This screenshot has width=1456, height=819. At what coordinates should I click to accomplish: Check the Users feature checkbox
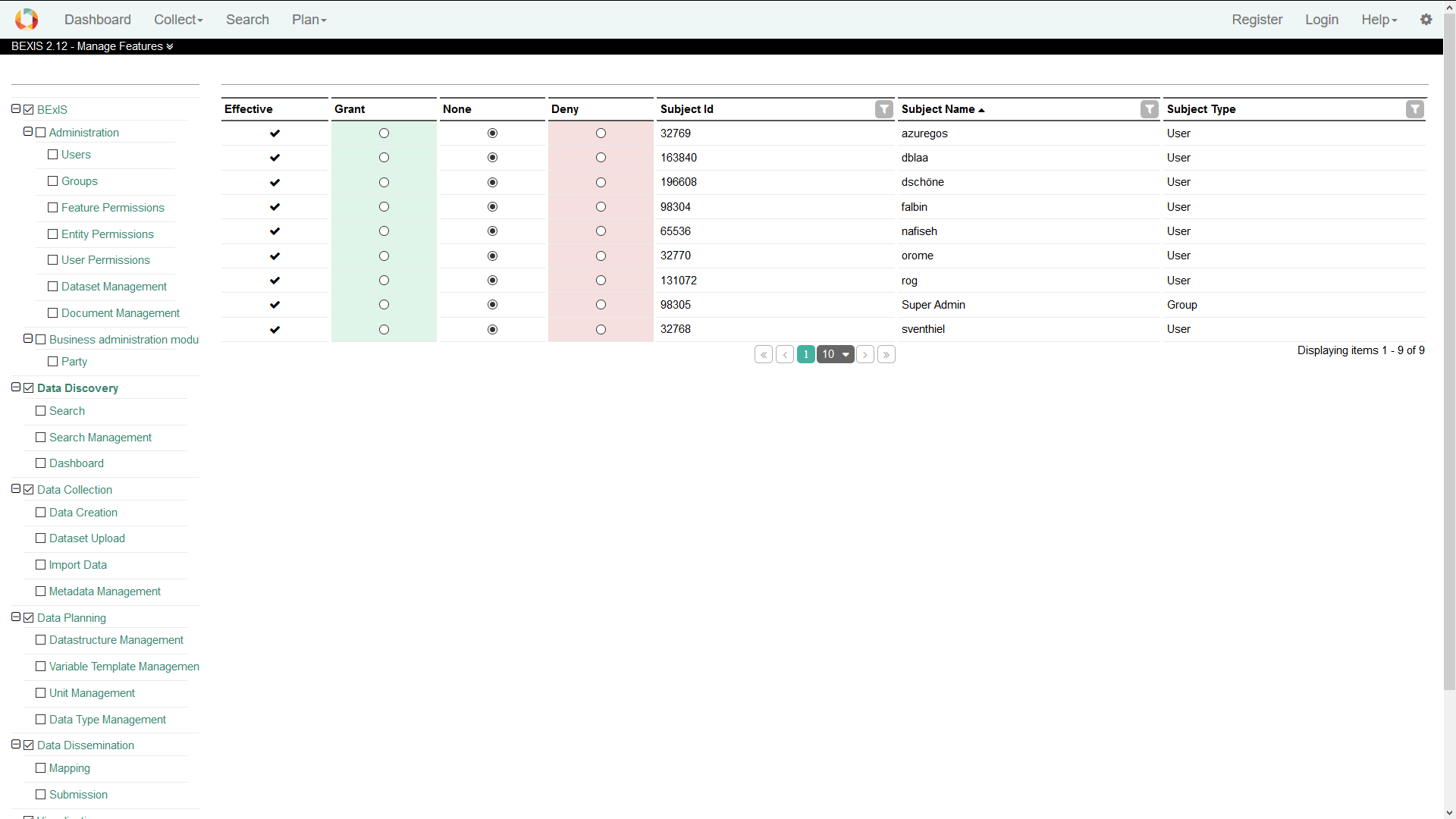coord(53,155)
